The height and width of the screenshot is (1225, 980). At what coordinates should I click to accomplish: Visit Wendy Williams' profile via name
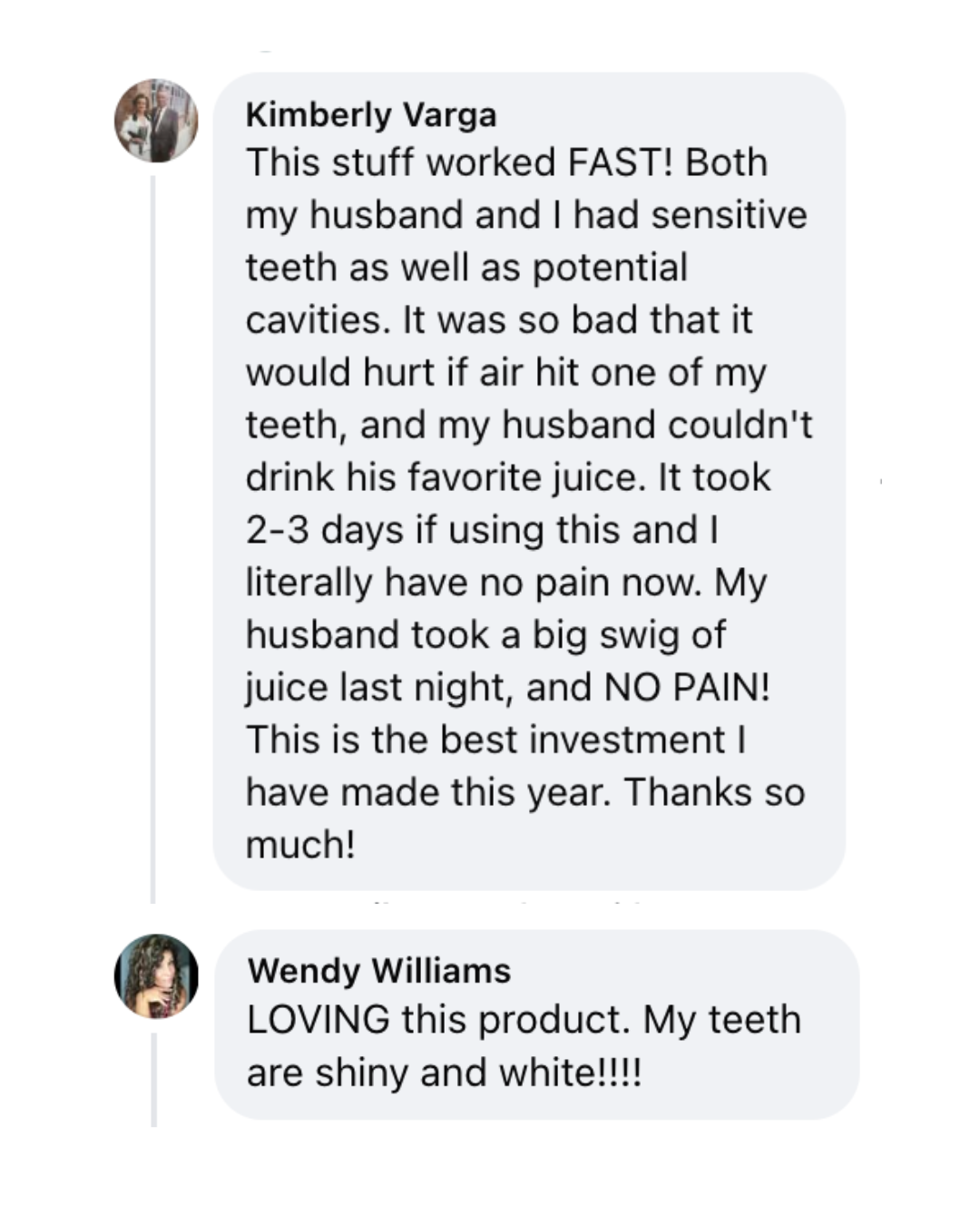(379, 971)
